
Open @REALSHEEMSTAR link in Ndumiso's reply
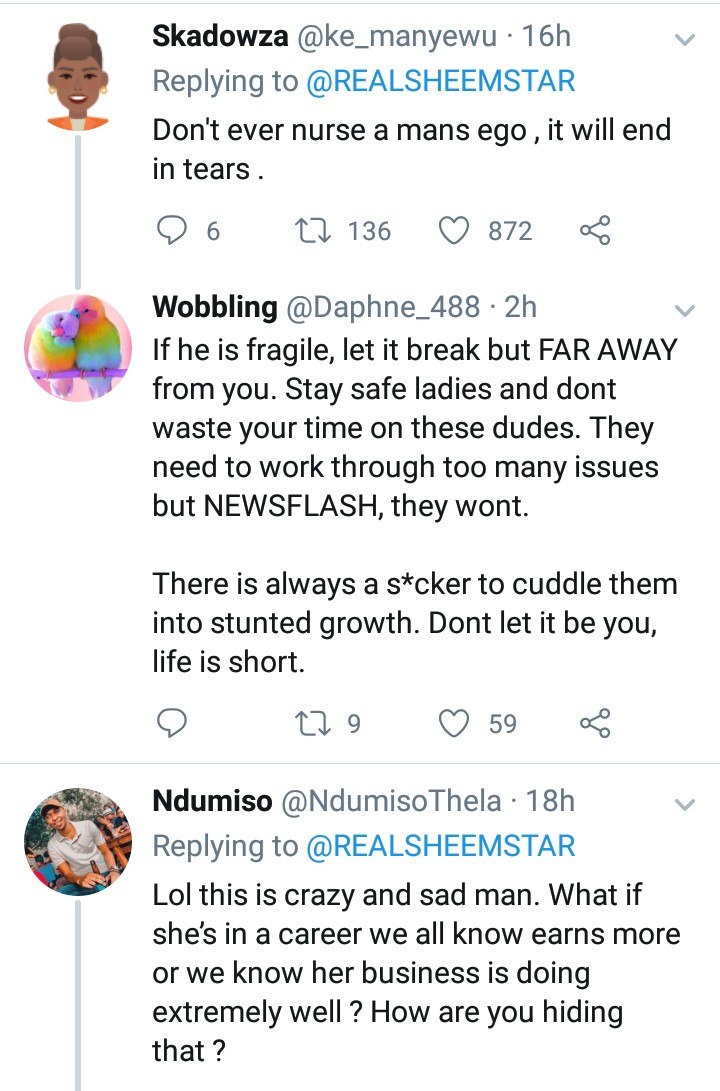point(440,846)
